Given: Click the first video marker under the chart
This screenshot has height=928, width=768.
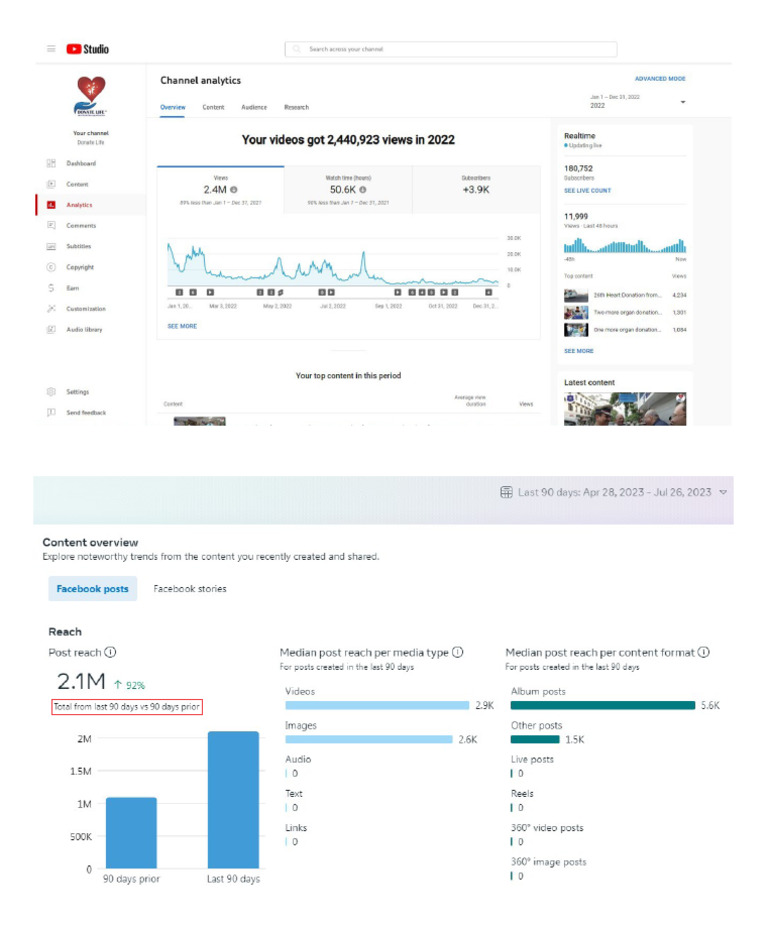Looking at the screenshot, I should 179,292.
